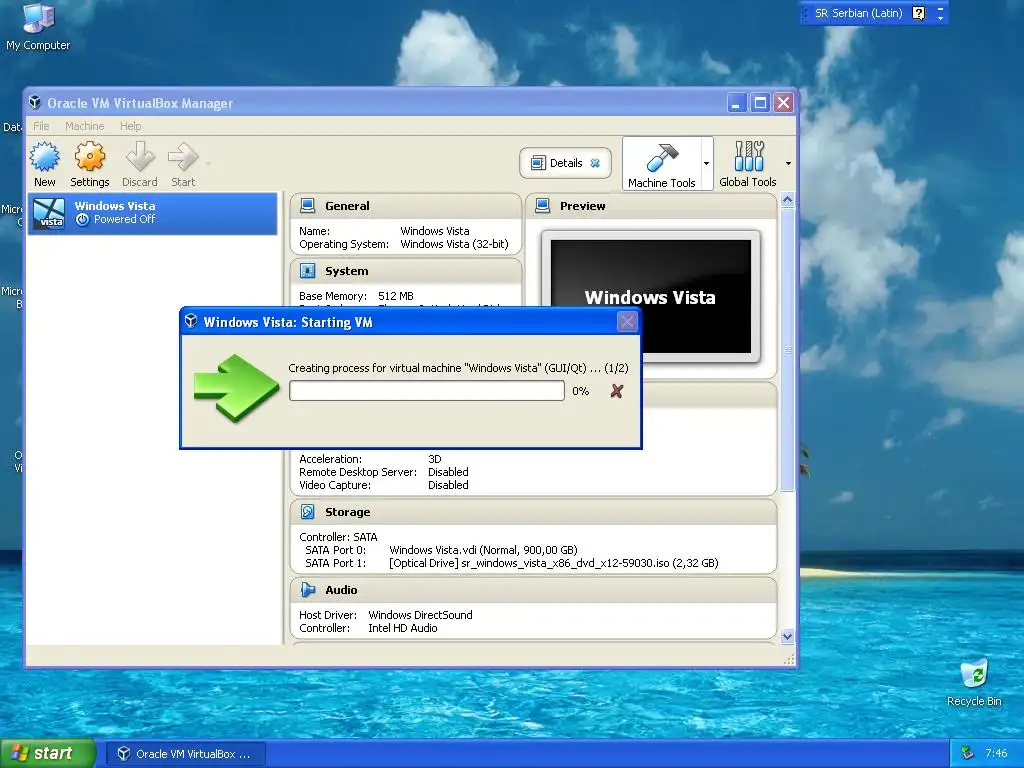This screenshot has height=768, width=1024.
Task: Click Operating System Windows Vista (32-bit) value
Action: (455, 244)
